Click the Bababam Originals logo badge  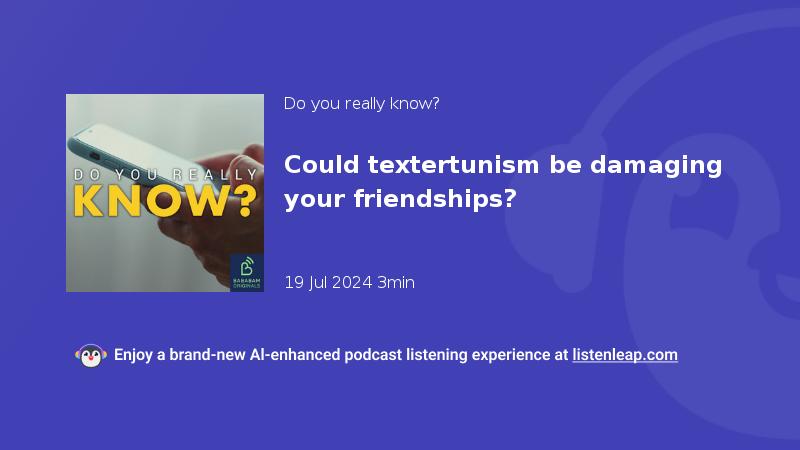point(247,272)
